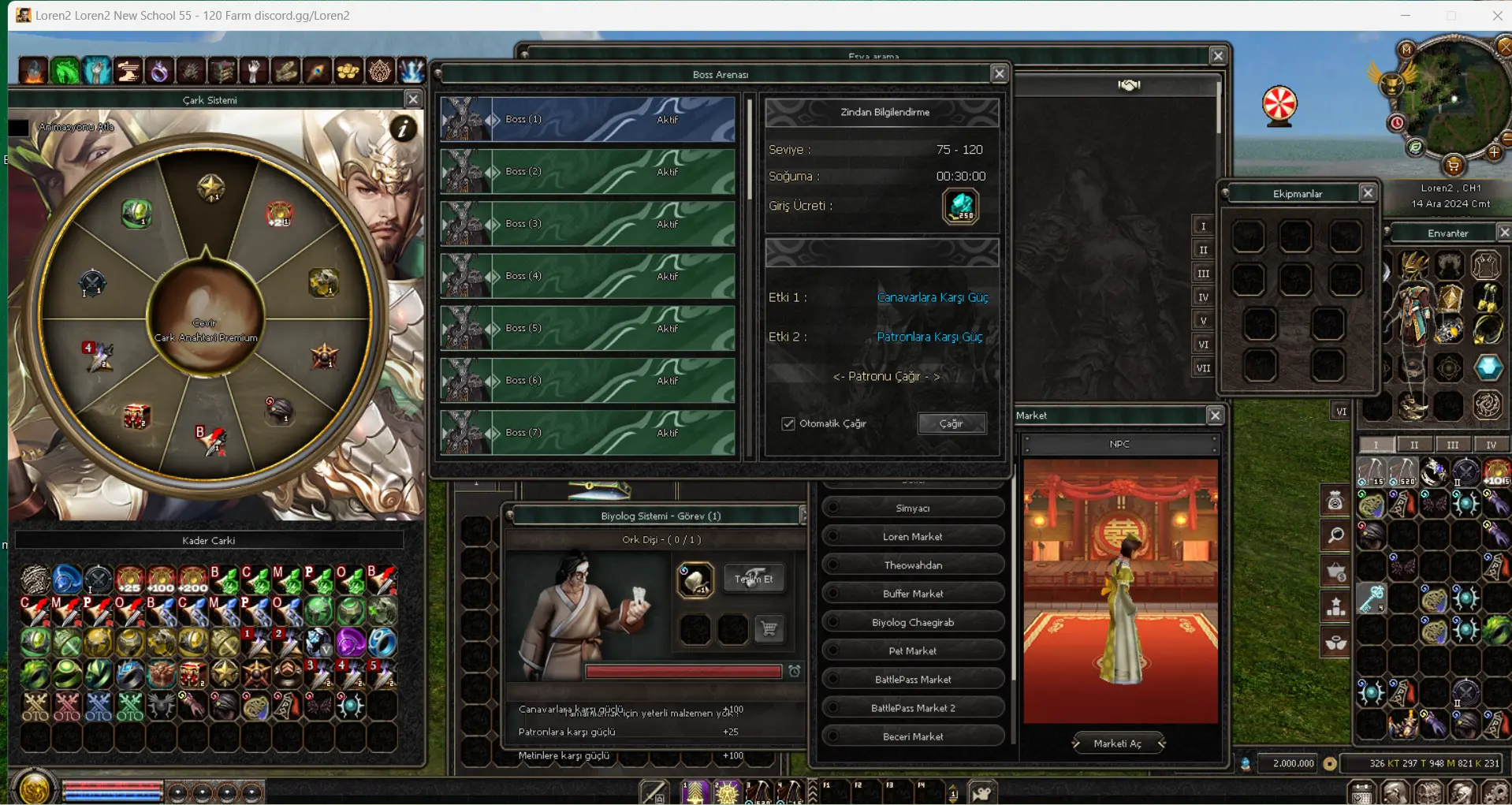Choose Pet Market from the market list
The image size is (1512, 805).
click(x=912, y=651)
